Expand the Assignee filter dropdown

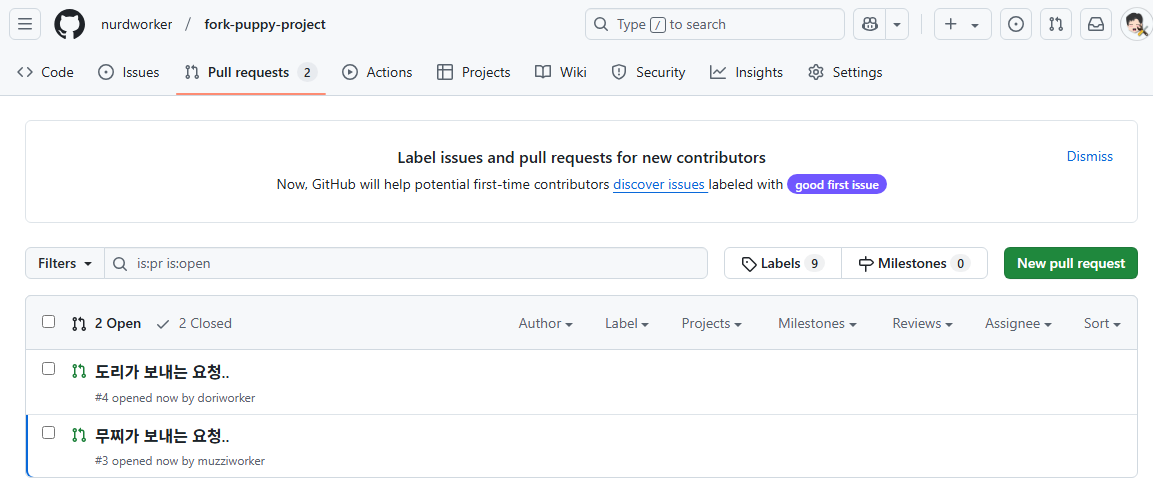tap(1018, 323)
